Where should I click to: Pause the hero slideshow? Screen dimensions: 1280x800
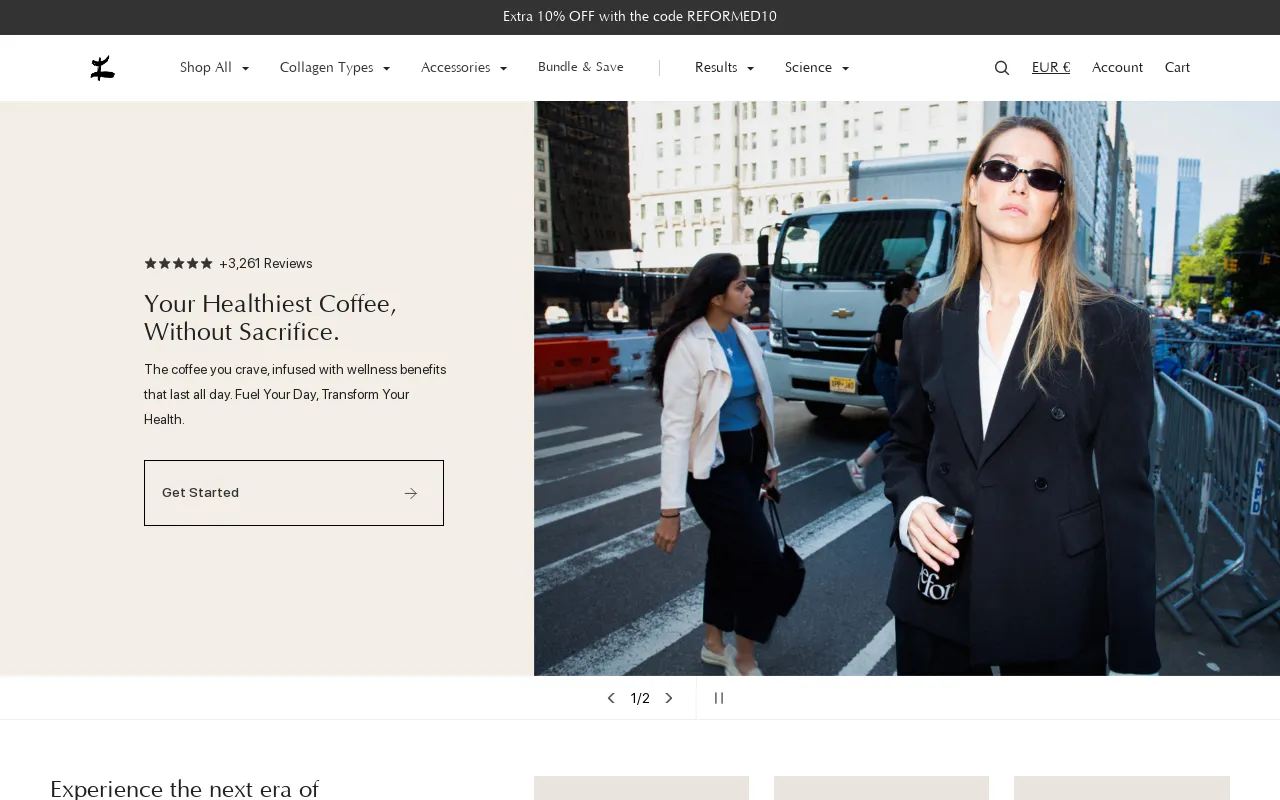(x=718, y=698)
